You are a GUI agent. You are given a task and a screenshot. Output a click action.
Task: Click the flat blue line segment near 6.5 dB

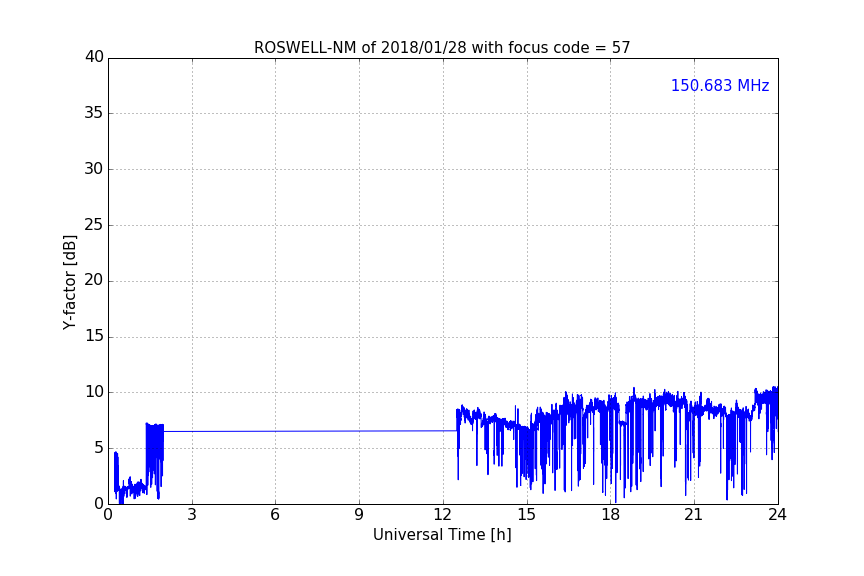tap(310, 431)
